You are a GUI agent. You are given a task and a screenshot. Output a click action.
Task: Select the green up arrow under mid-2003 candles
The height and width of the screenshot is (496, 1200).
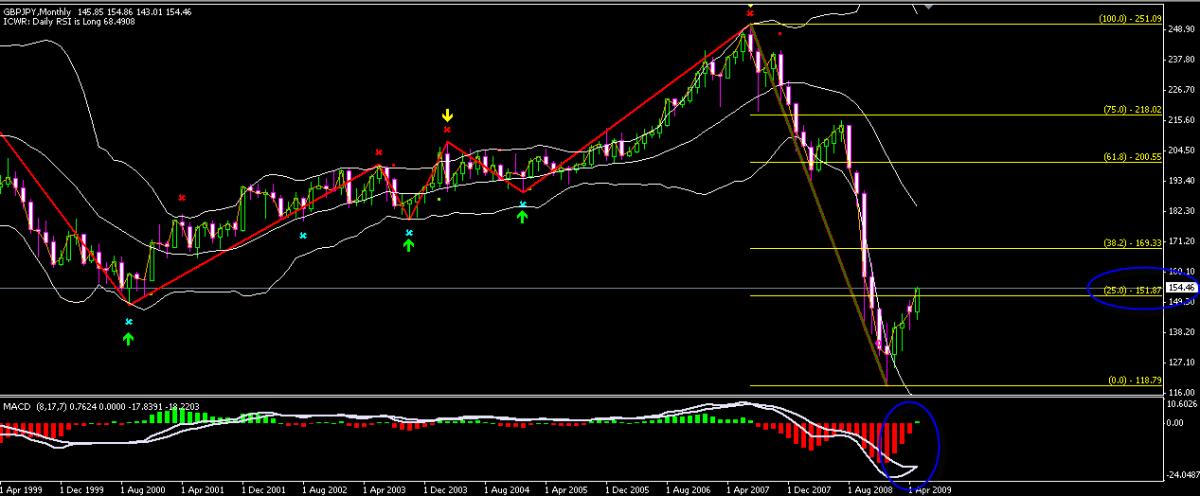click(408, 245)
